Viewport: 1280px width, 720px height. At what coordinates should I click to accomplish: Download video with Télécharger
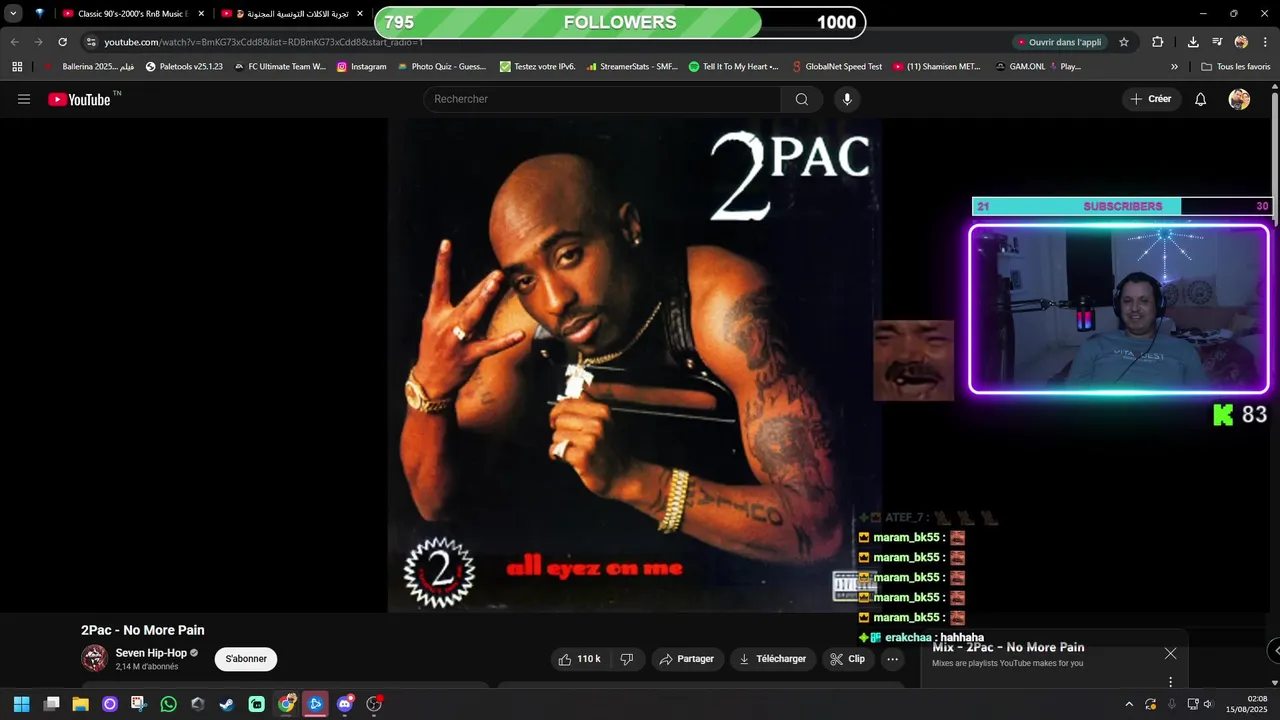click(772, 659)
